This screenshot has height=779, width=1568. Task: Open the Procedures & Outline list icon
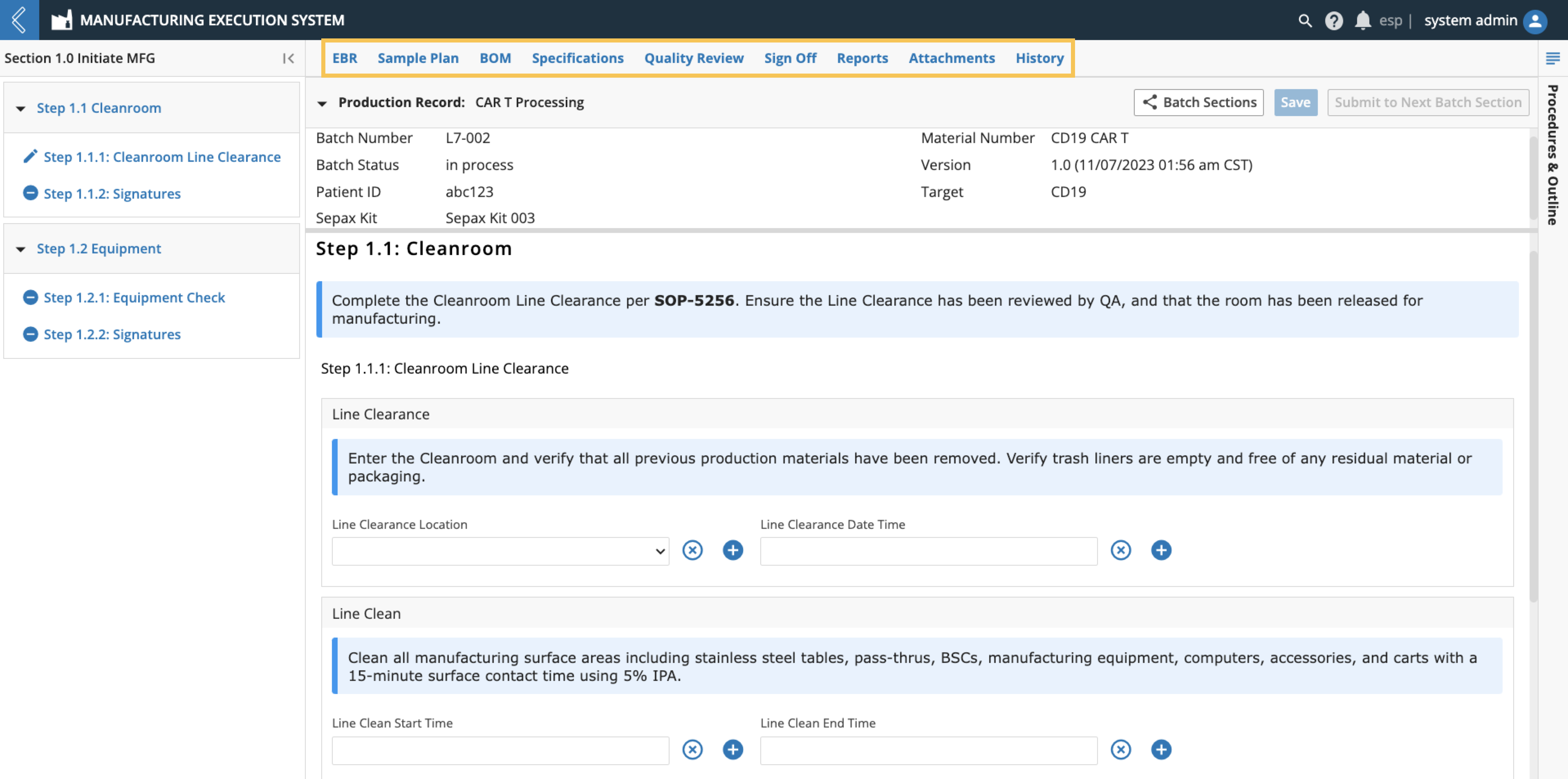click(x=1553, y=58)
